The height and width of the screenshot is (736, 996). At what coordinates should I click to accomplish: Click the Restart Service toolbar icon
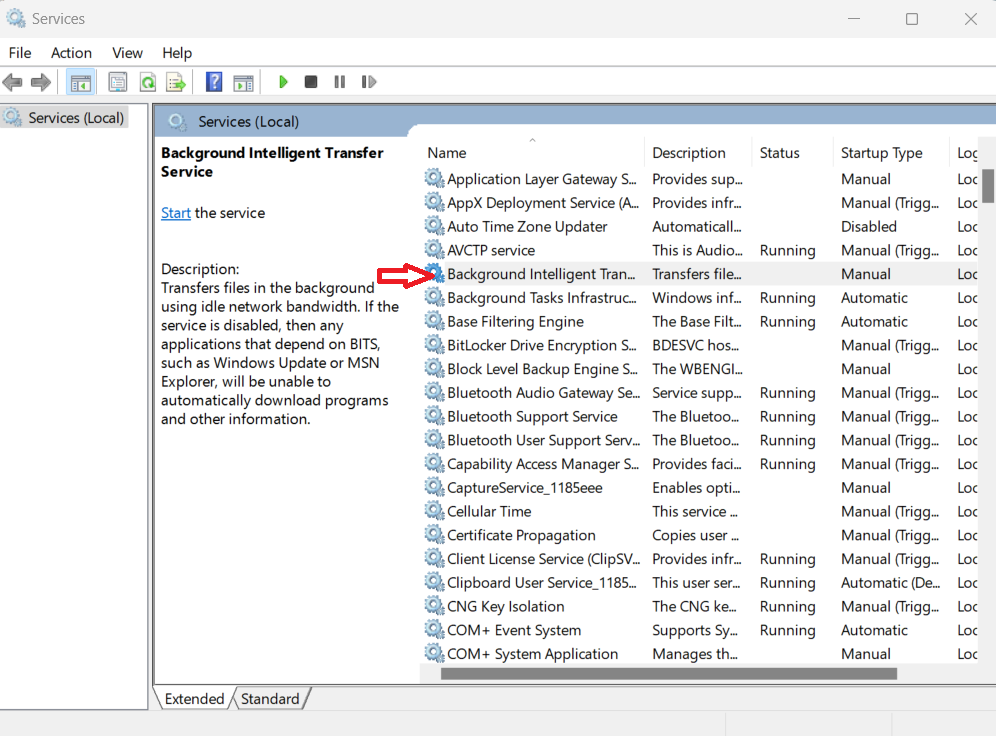[369, 82]
